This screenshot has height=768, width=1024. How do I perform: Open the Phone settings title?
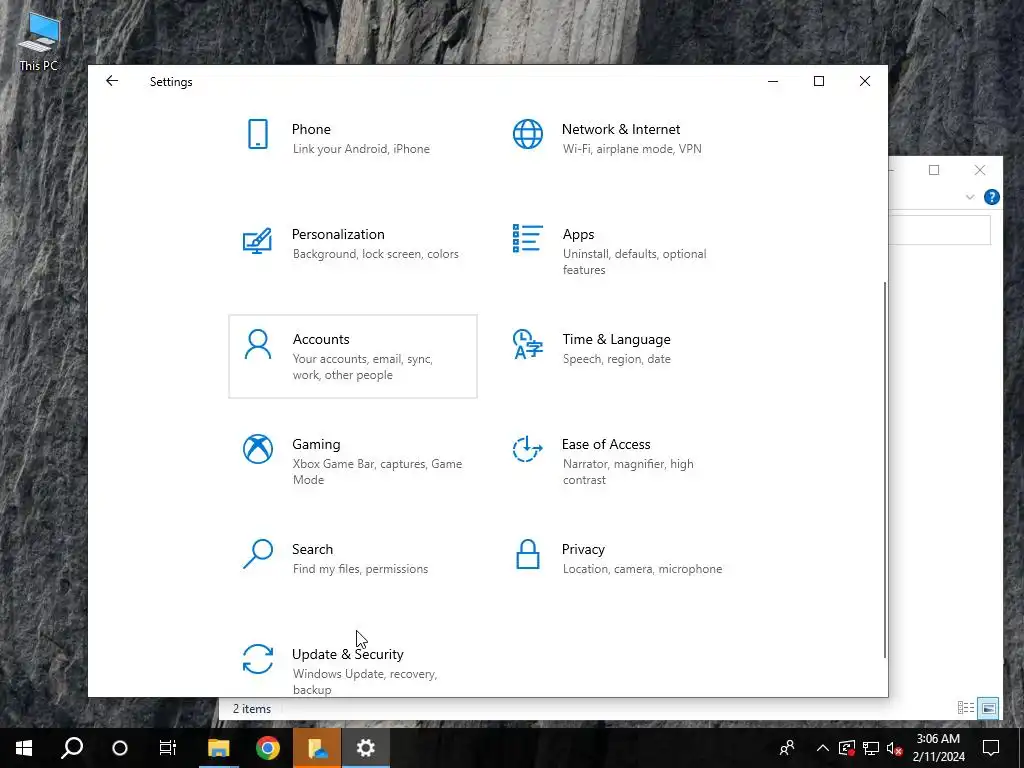[x=311, y=129]
